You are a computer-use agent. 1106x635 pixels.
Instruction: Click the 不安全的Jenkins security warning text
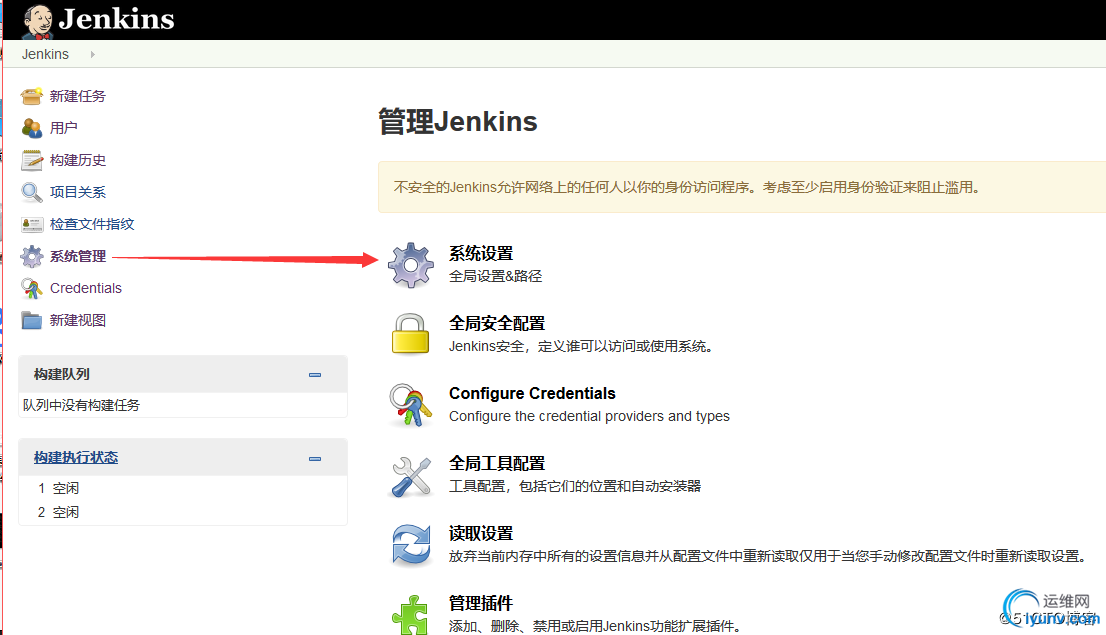click(687, 187)
